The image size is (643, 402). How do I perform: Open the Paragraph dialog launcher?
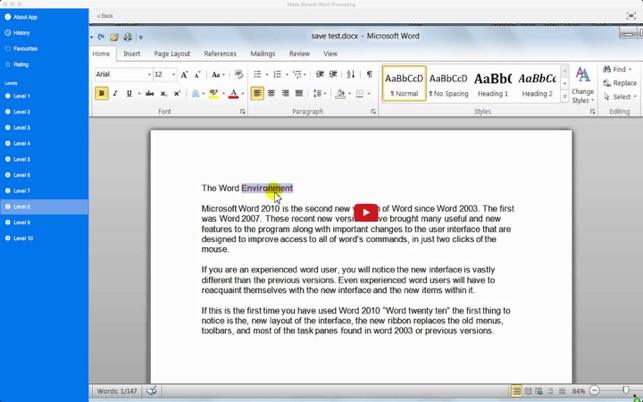tap(373, 112)
